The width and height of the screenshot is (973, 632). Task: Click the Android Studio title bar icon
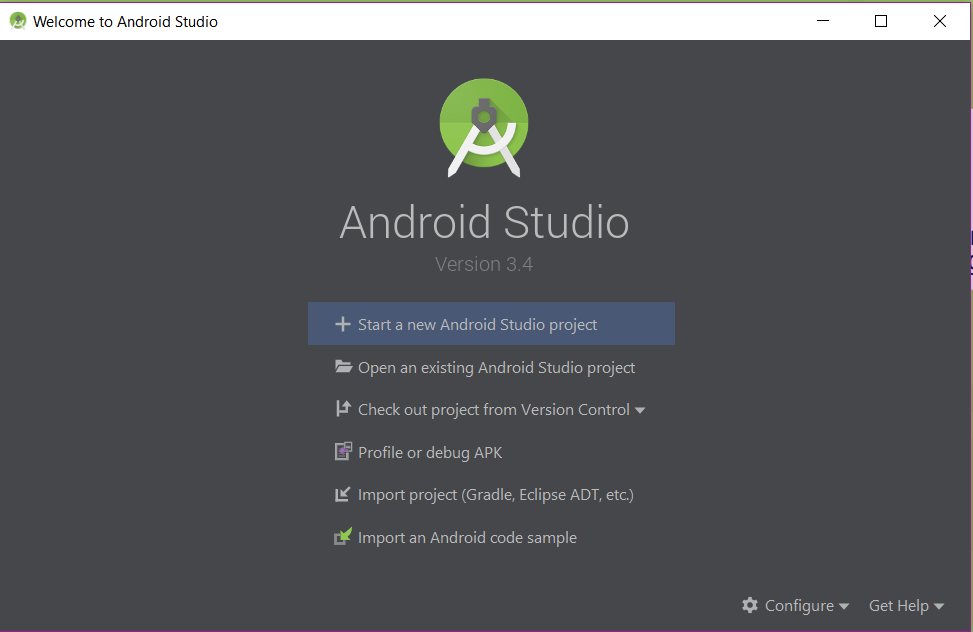(x=18, y=21)
